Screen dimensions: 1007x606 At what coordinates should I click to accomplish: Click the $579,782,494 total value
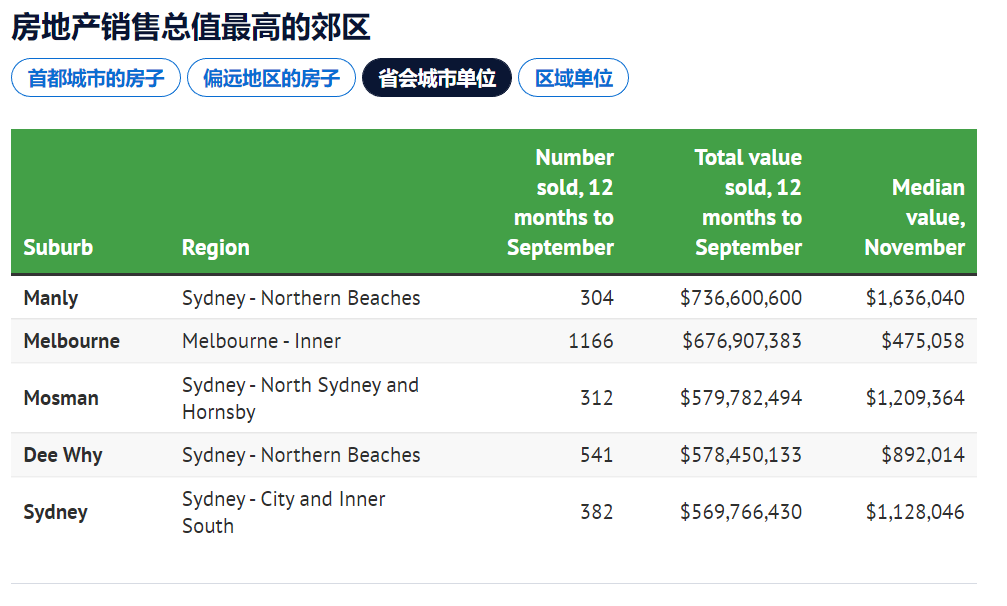(741, 398)
